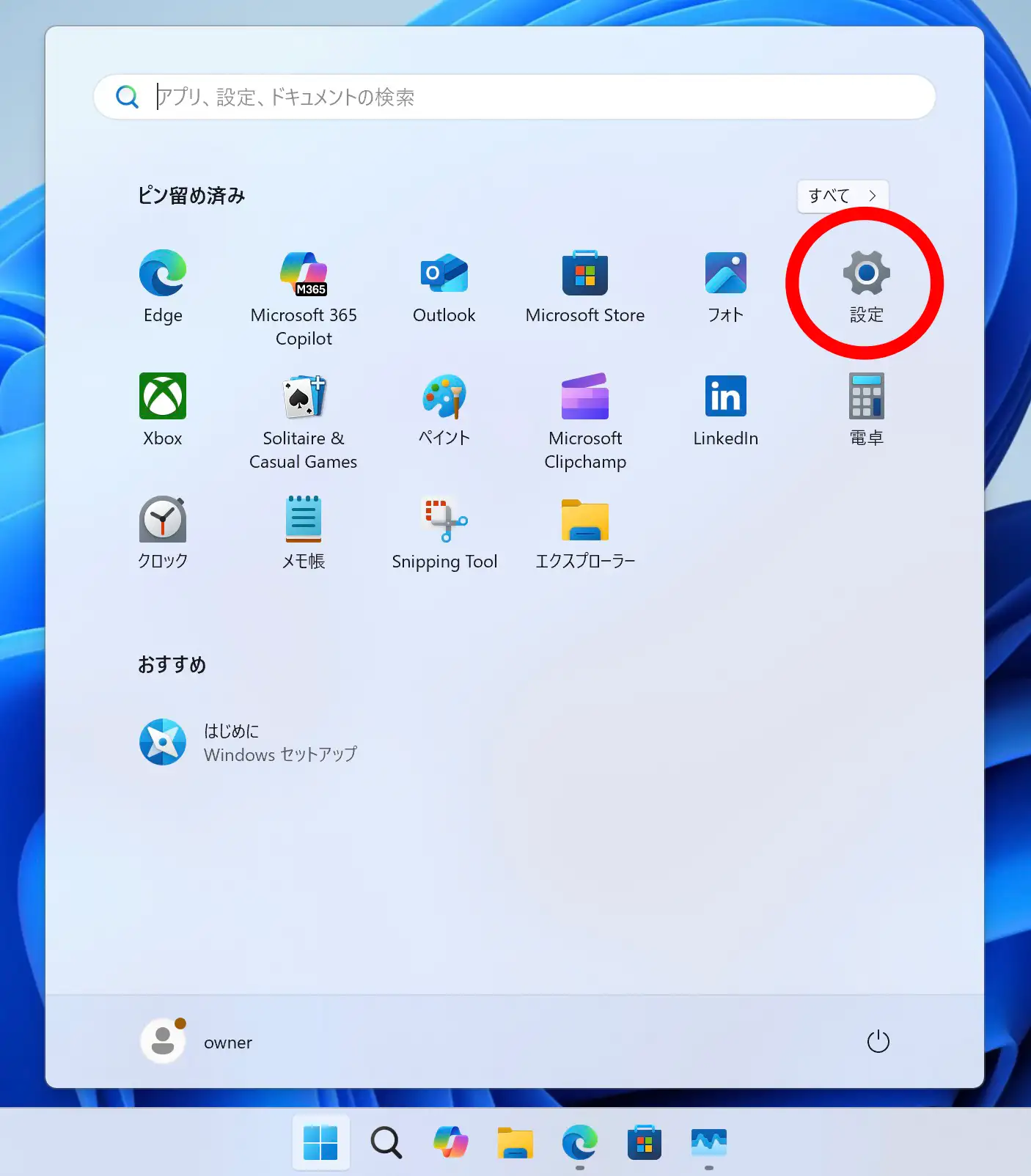Launch Microsoft Clipchamp
The height and width of the screenshot is (1176, 1031).
(585, 422)
